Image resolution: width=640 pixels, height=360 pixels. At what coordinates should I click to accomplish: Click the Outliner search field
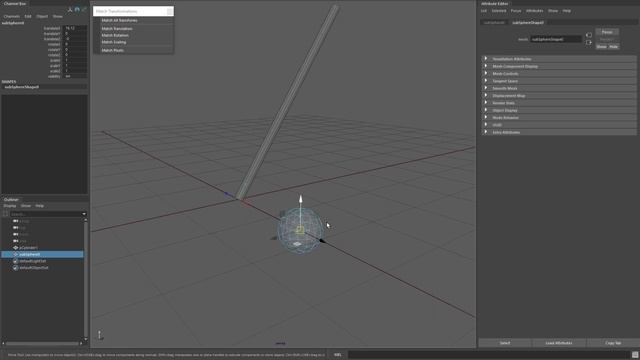point(45,214)
